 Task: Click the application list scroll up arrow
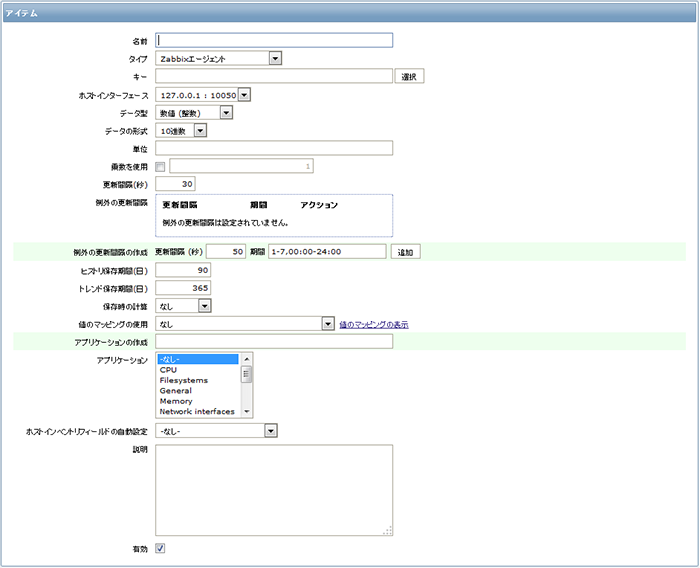pos(246,359)
